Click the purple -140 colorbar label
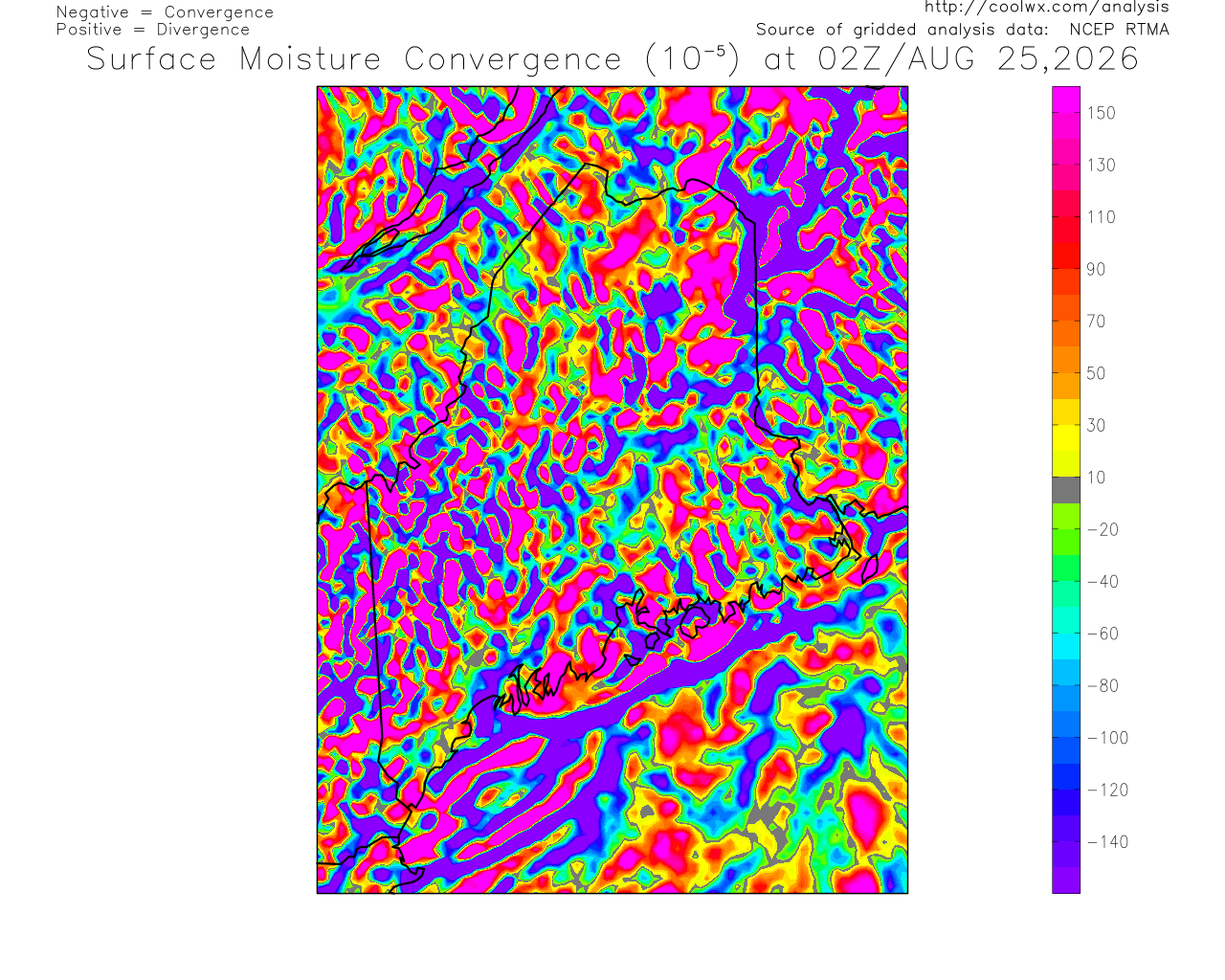This screenshot has width=1225, height=980. pyautogui.click(x=1108, y=842)
